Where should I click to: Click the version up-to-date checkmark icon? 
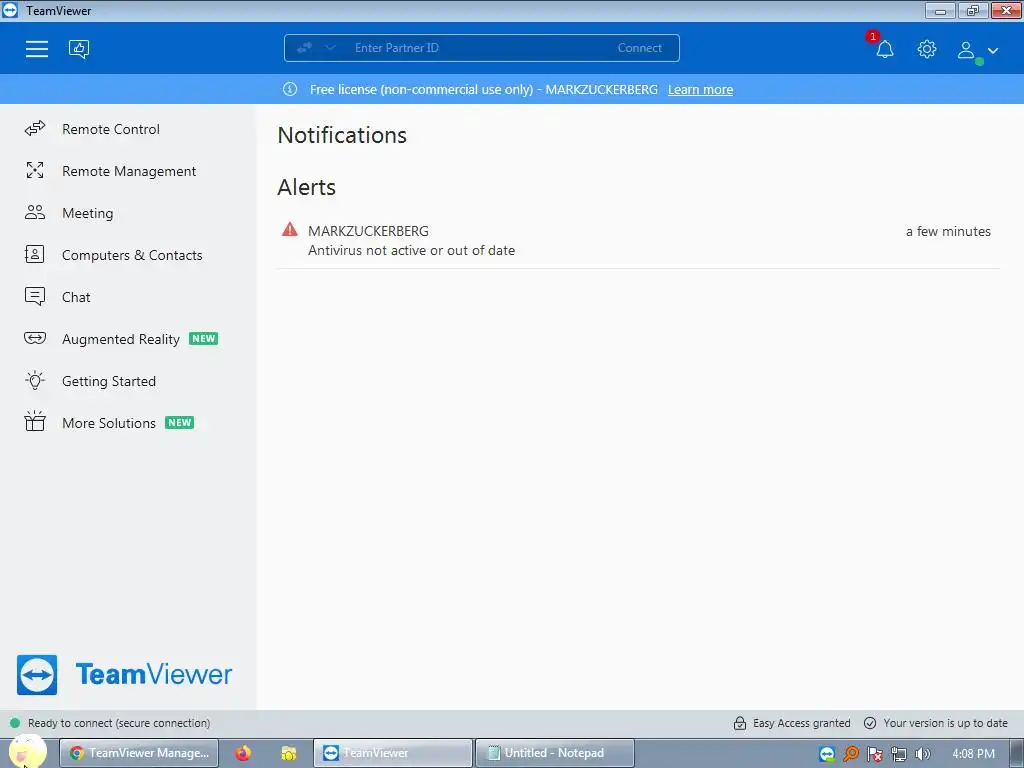pos(870,723)
